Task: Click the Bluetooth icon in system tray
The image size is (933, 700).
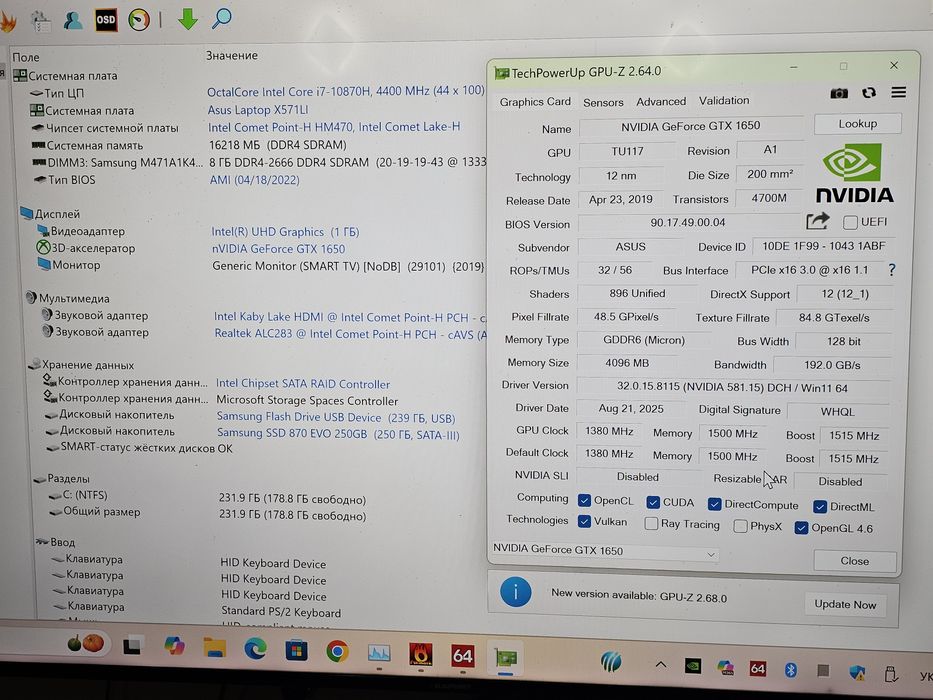Action: (x=790, y=670)
